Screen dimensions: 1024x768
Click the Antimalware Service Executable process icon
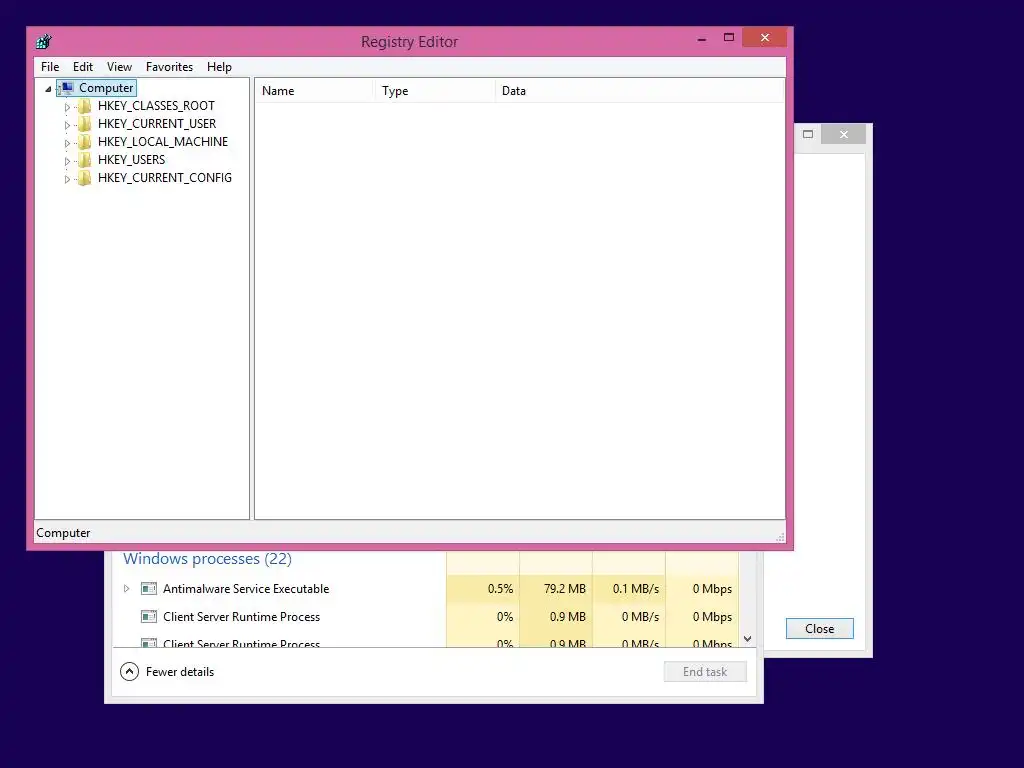click(149, 589)
